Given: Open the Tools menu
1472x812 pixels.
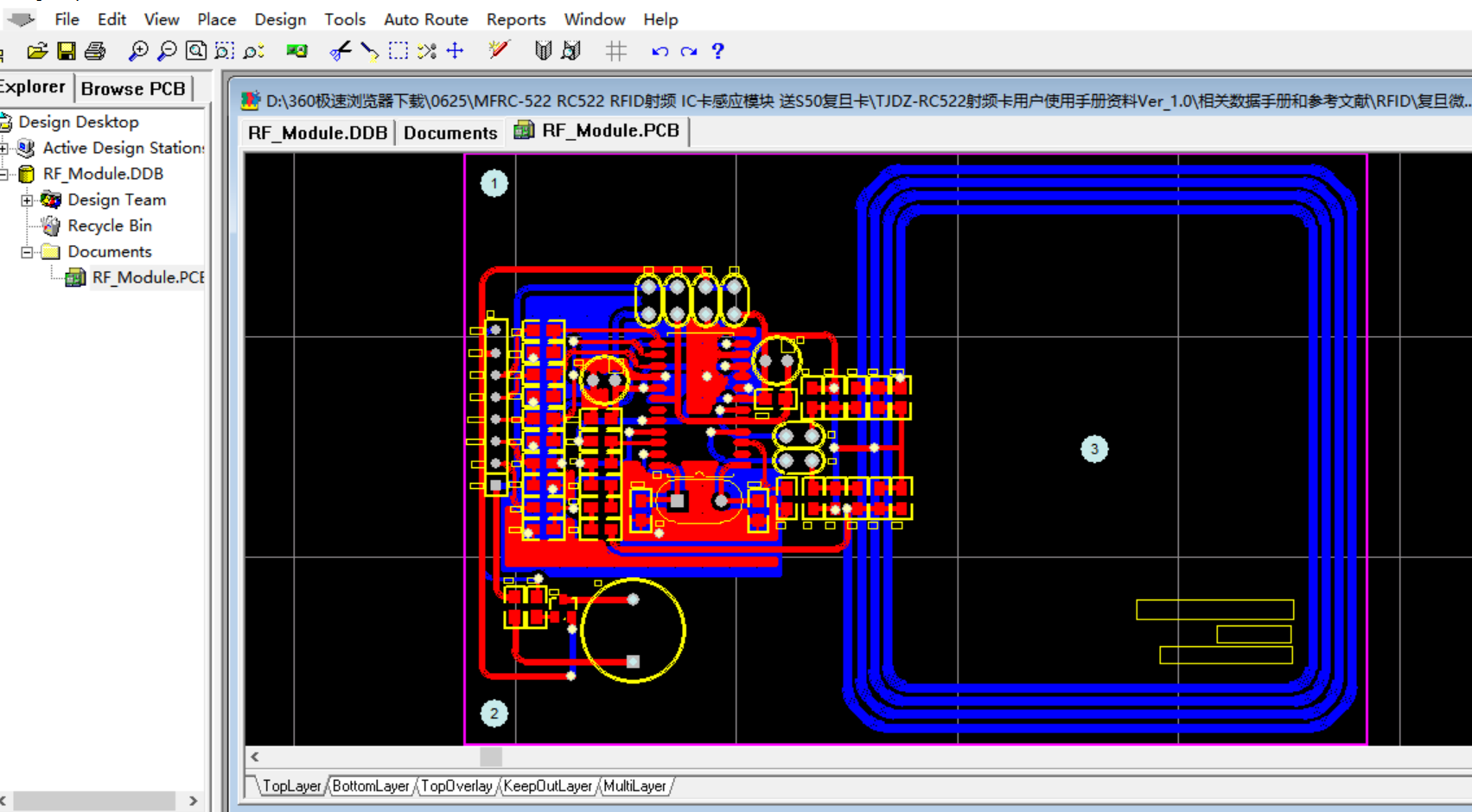Looking at the screenshot, I should pos(345,19).
